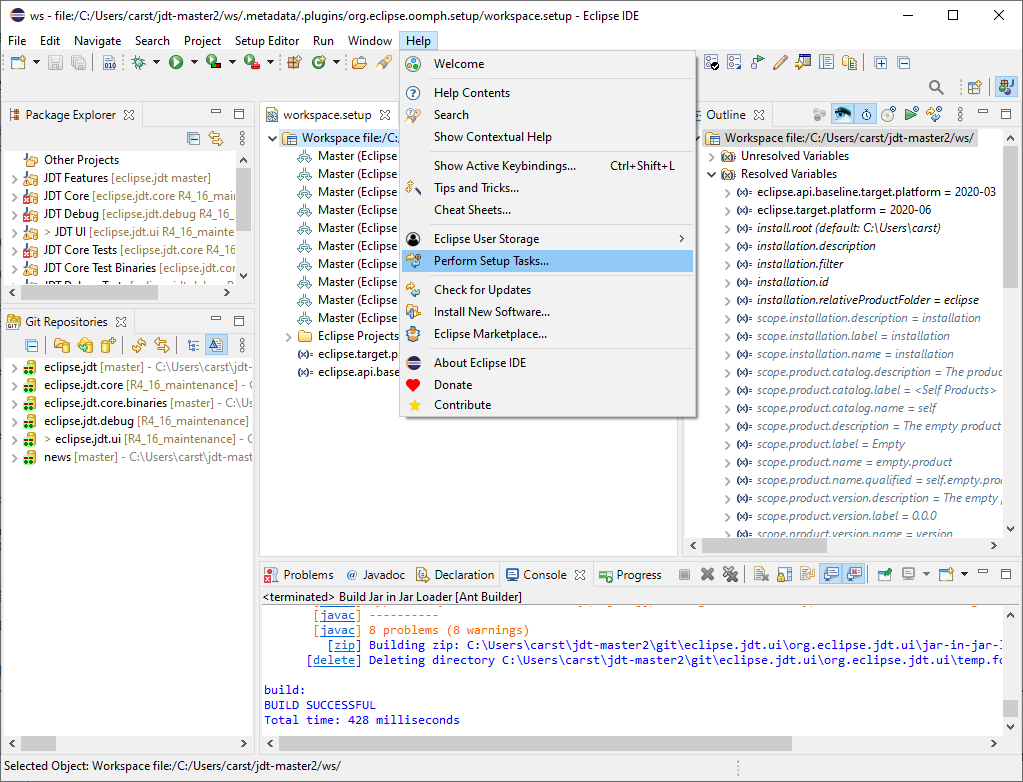This screenshot has width=1023, height=782.
Task: Collapse the Resolved Variables node in Outline
Action: [x=712, y=174]
